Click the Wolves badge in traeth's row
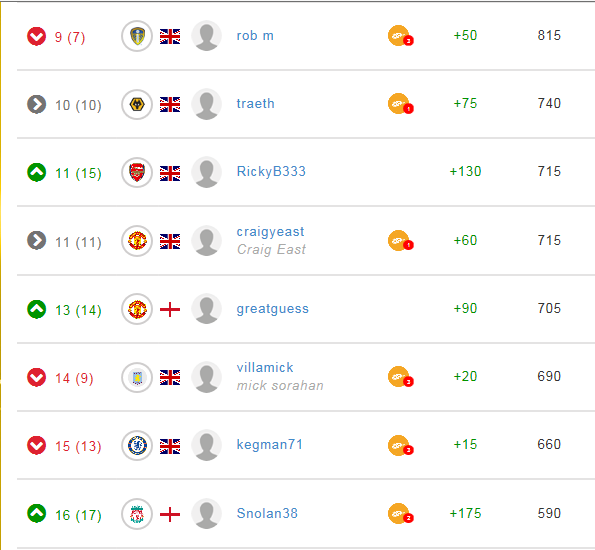 pos(137,104)
